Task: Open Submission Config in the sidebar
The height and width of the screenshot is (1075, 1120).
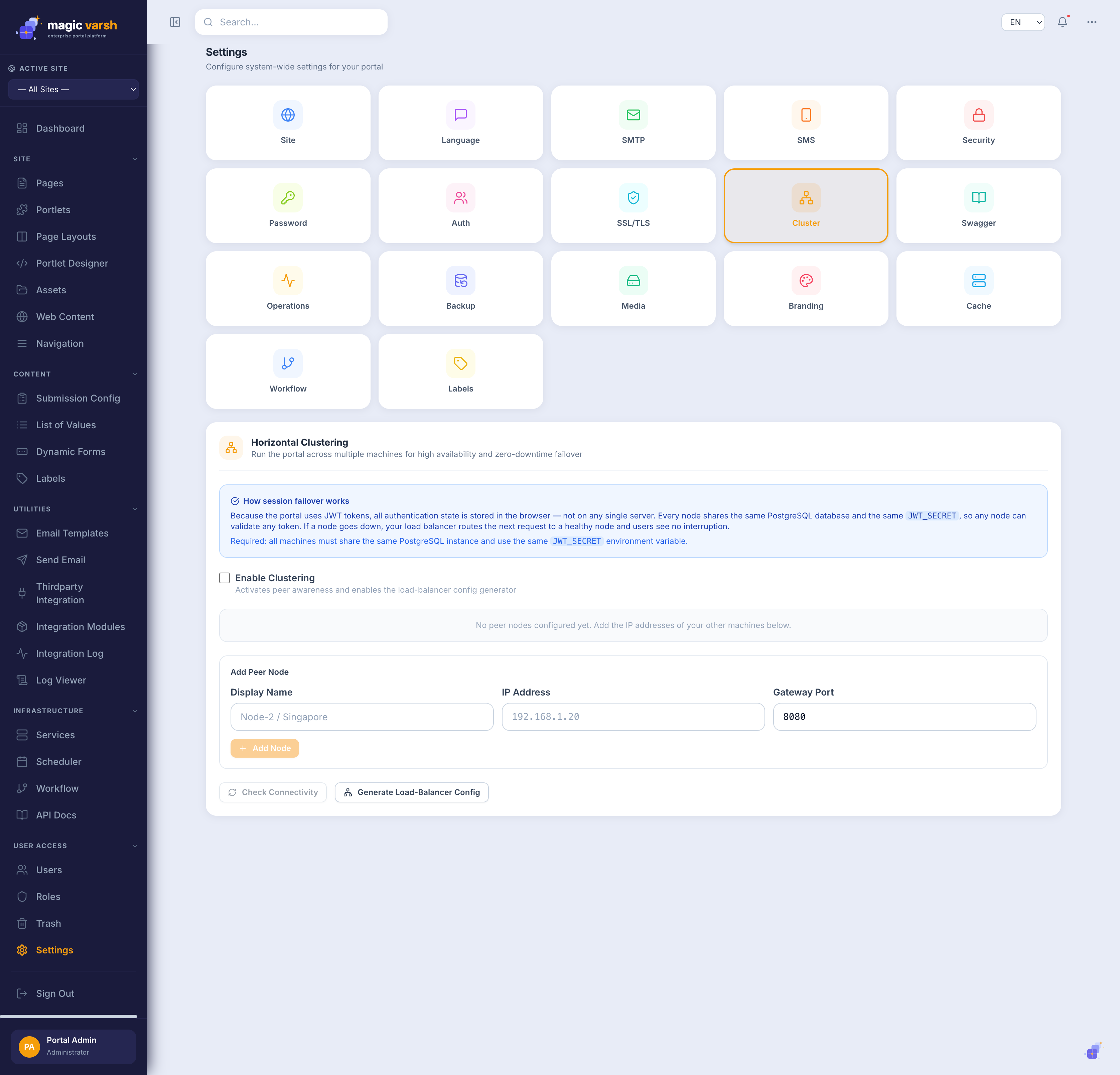Action: click(x=73, y=398)
